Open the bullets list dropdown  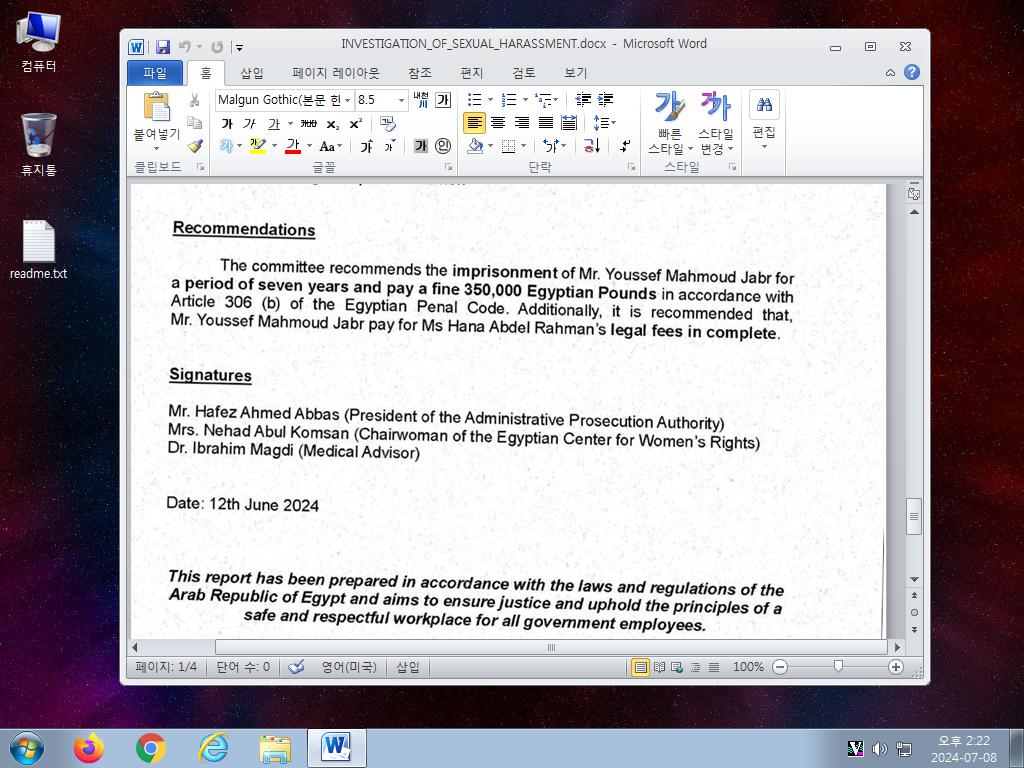(x=490, y=99)
